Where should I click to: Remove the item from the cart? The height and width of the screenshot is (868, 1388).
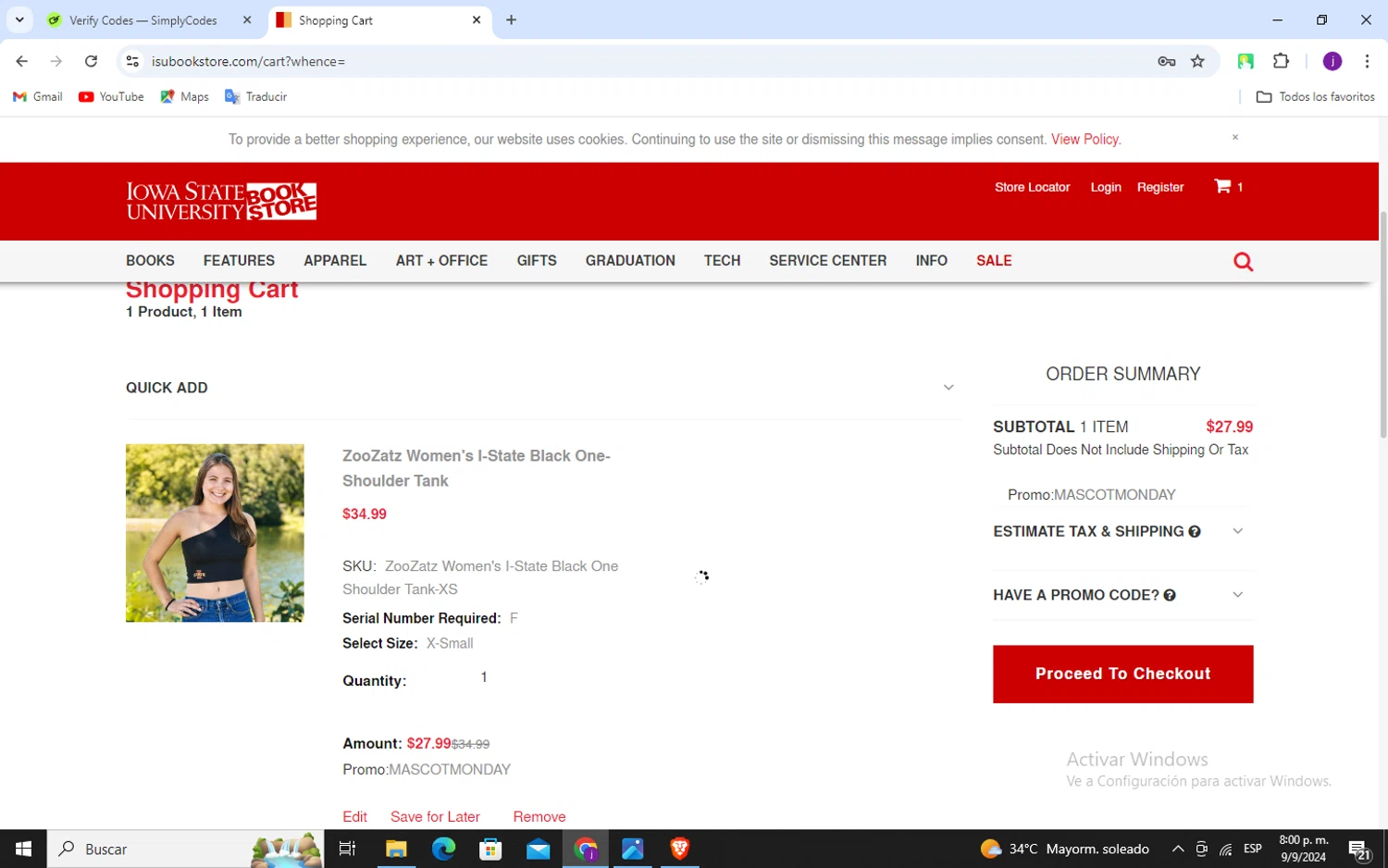[539, 816]
